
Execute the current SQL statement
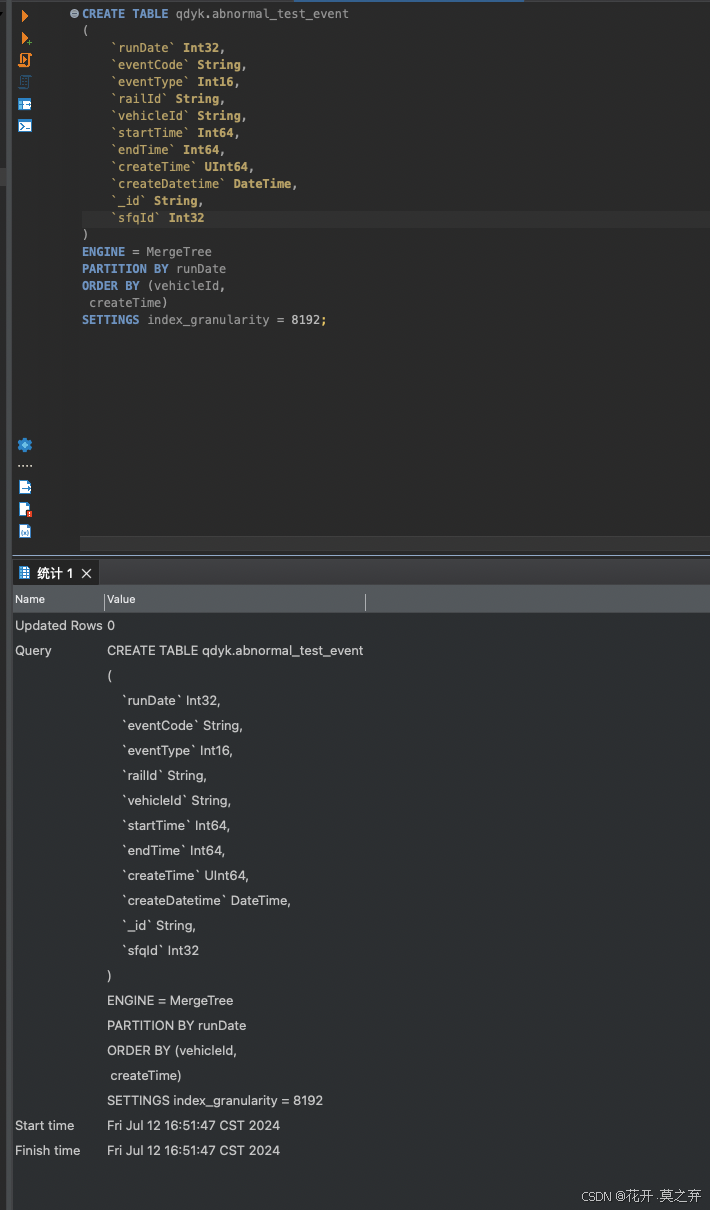[25, 14]
